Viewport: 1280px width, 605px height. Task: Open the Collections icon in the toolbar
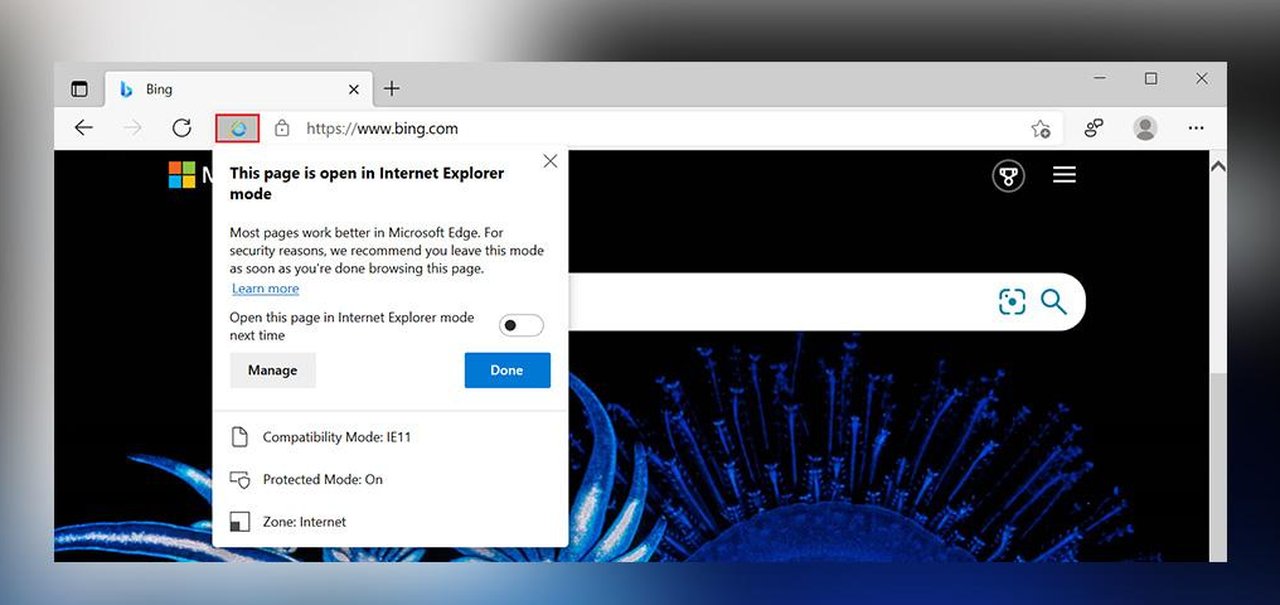[1094, 128]
